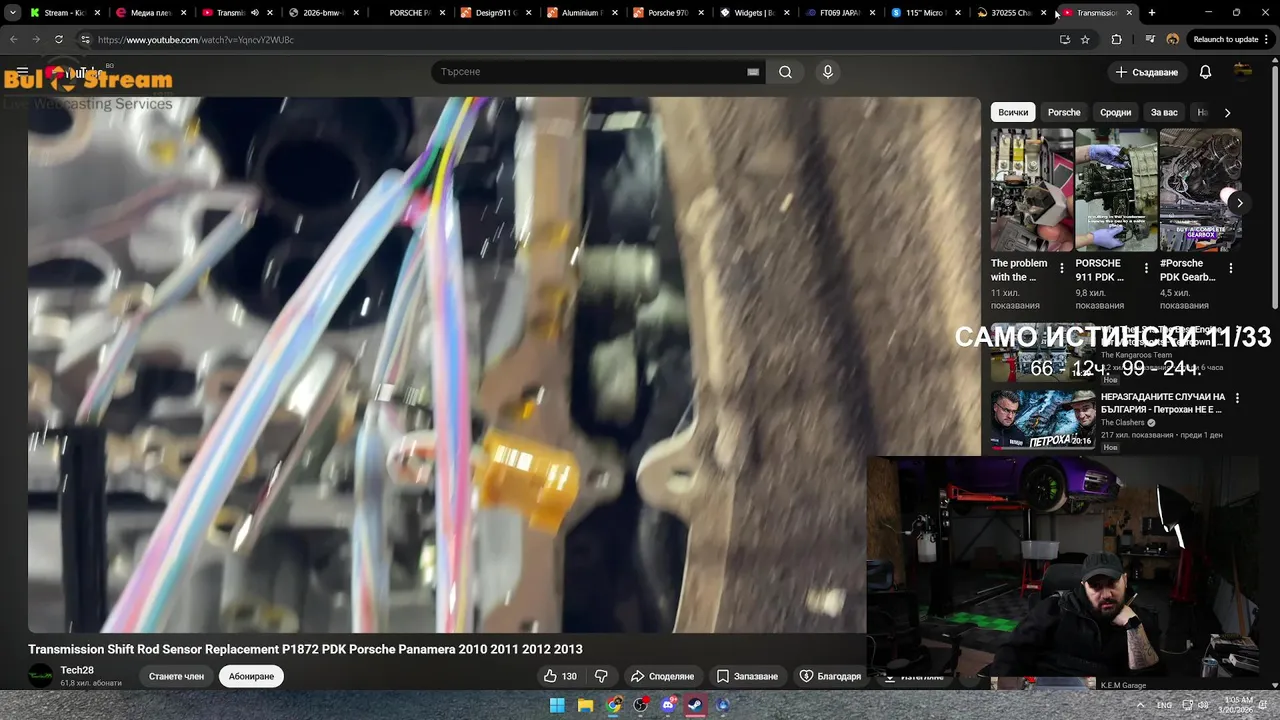Open Windows Start menu

tap(557, 705)
